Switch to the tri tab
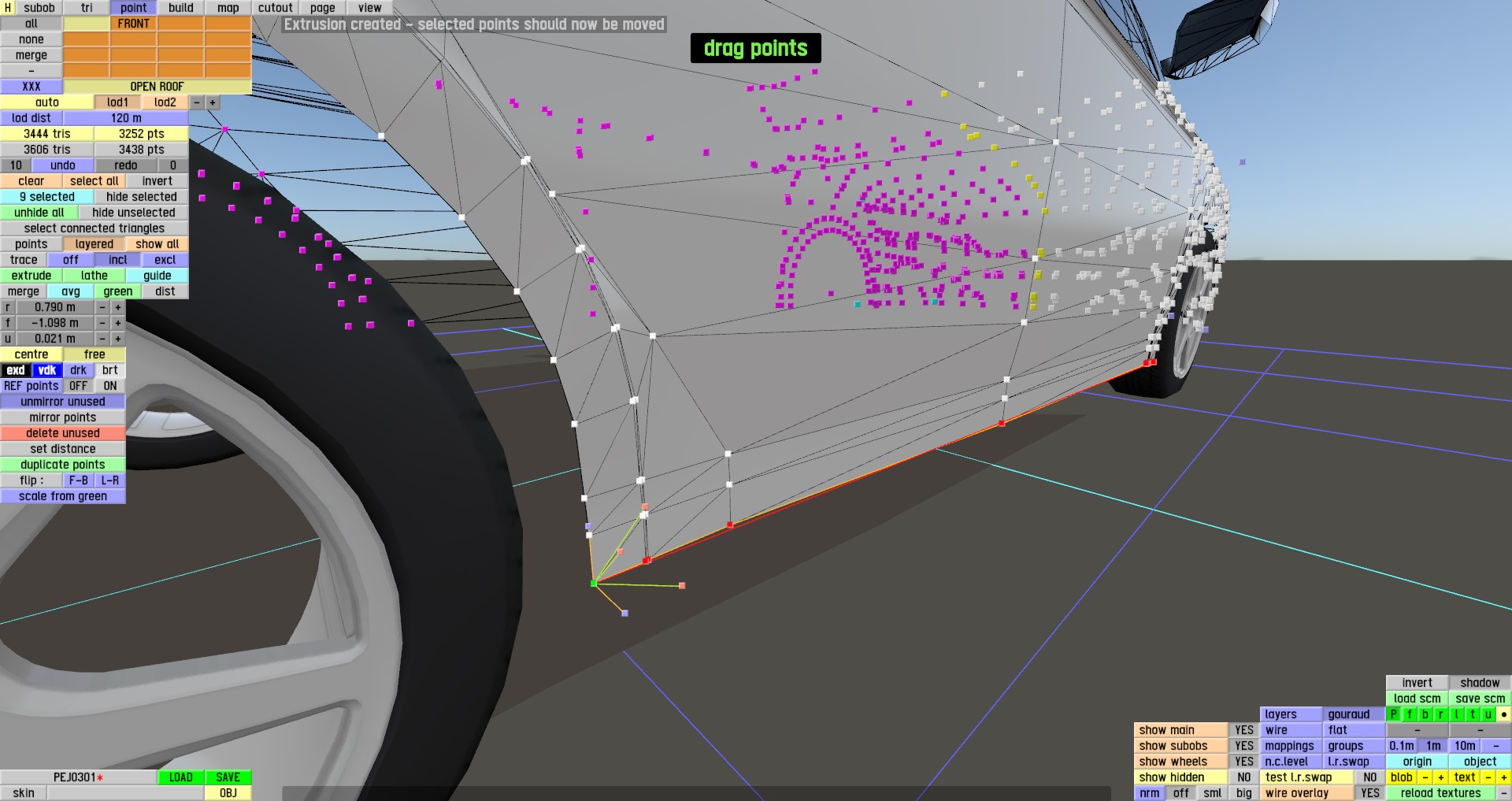 tap(87, 8)
